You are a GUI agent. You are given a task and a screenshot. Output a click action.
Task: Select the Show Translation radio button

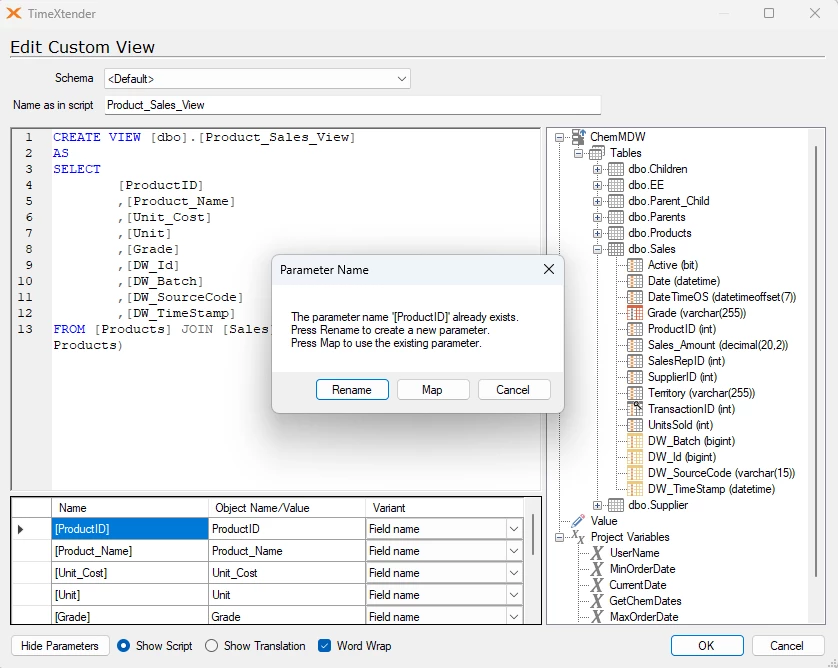pyautogui.click(x=212, y=646)
